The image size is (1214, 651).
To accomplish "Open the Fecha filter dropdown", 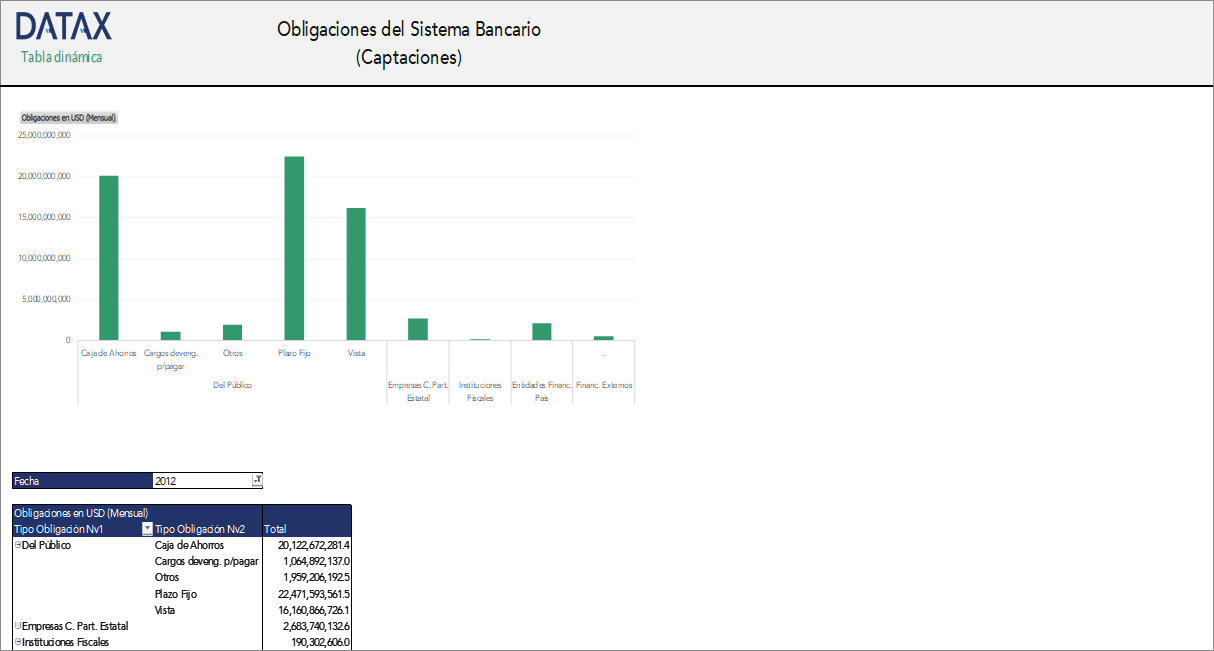I will 256,481.
